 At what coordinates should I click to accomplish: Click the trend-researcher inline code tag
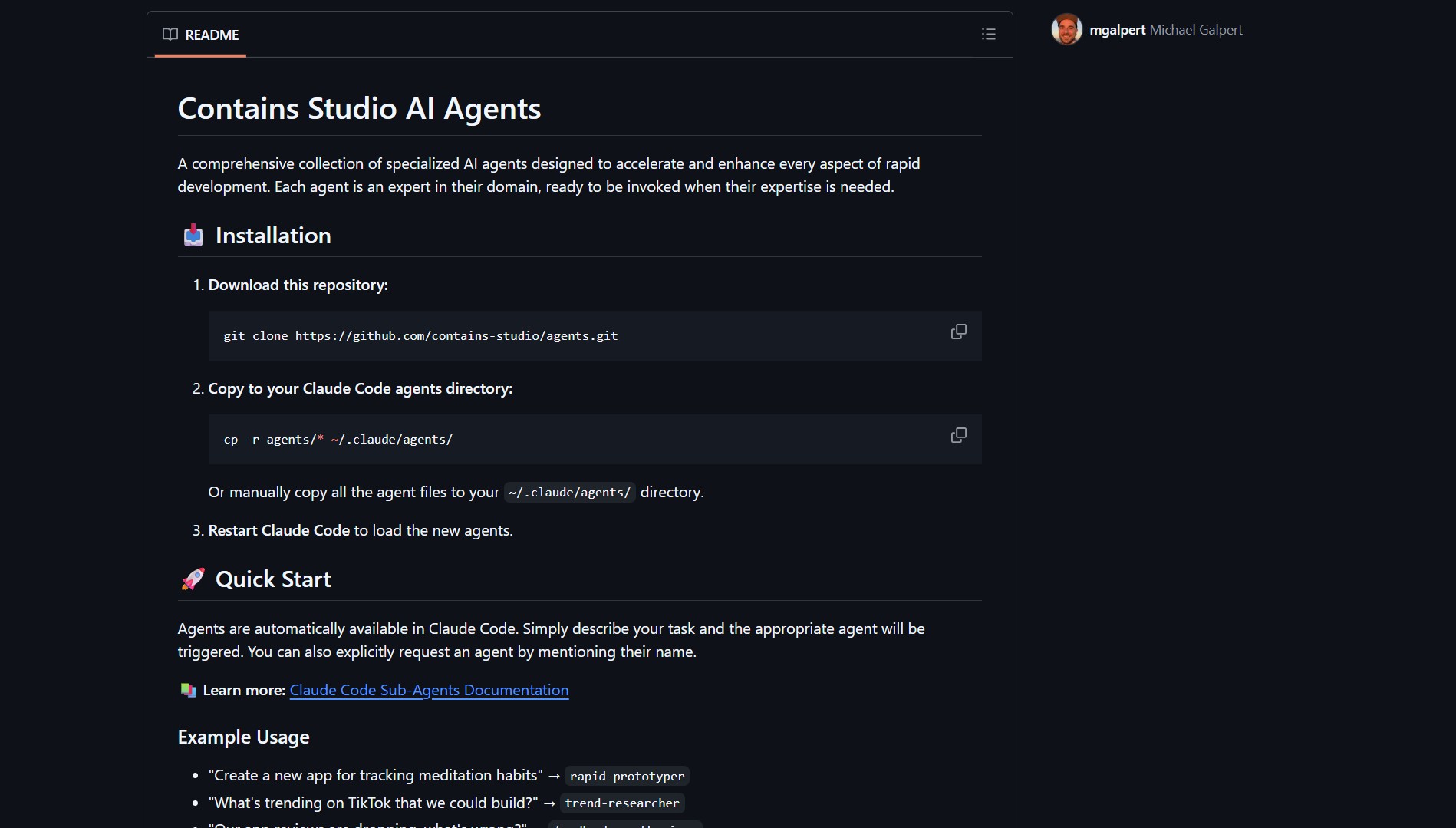coord(622,803)
